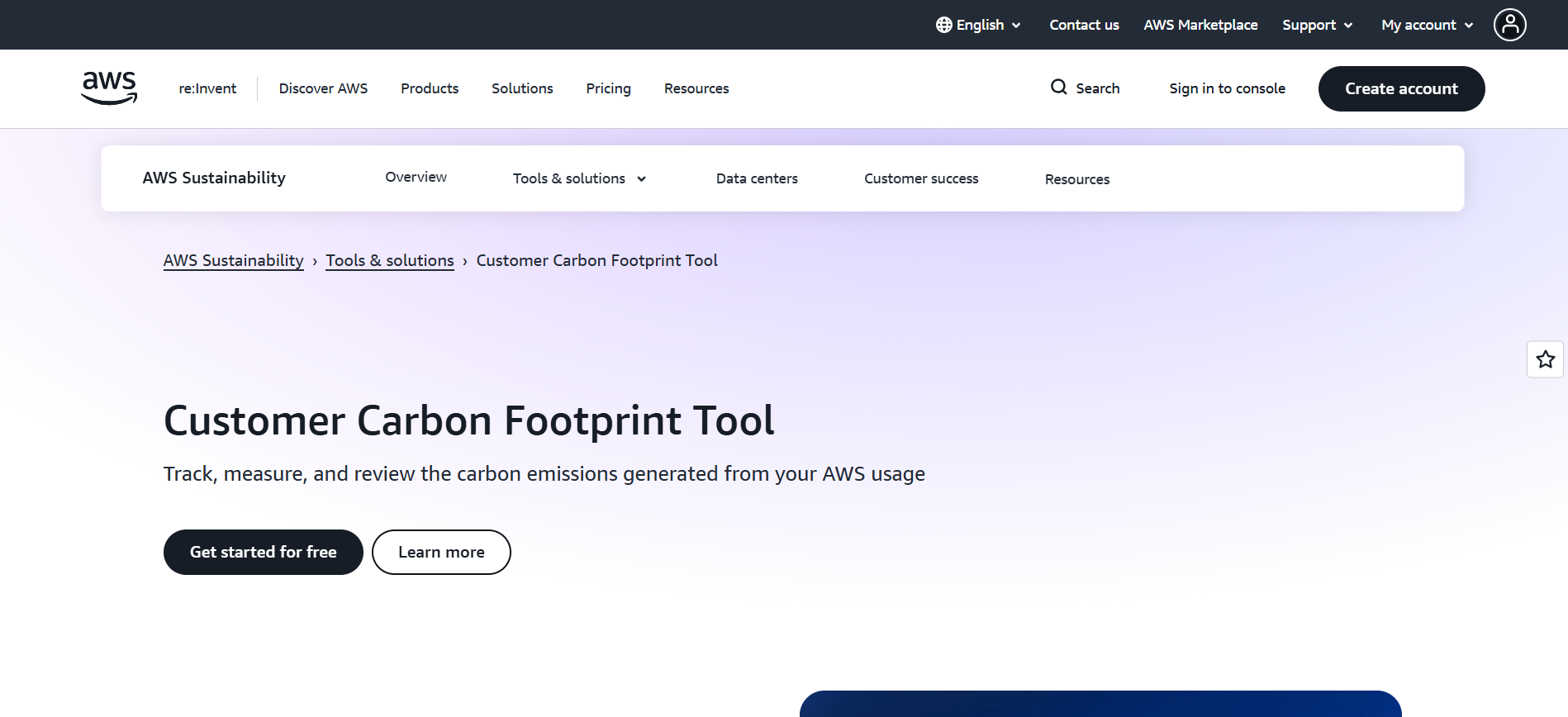Image resolution: width=1568 pixels, height=717 pixels.
Task: Click AWS Sustainability section title
Action: 214,178
